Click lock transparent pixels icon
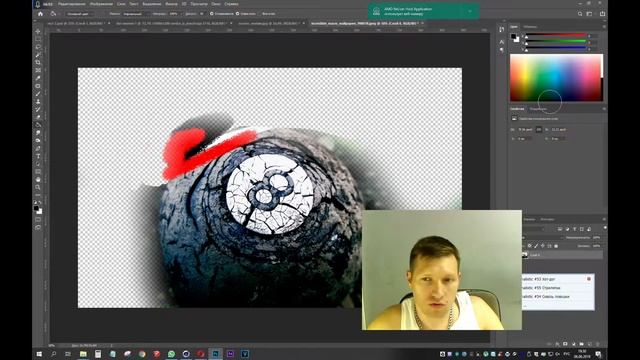The width and height of the screenshot is (640, 360). coord(529,246)
